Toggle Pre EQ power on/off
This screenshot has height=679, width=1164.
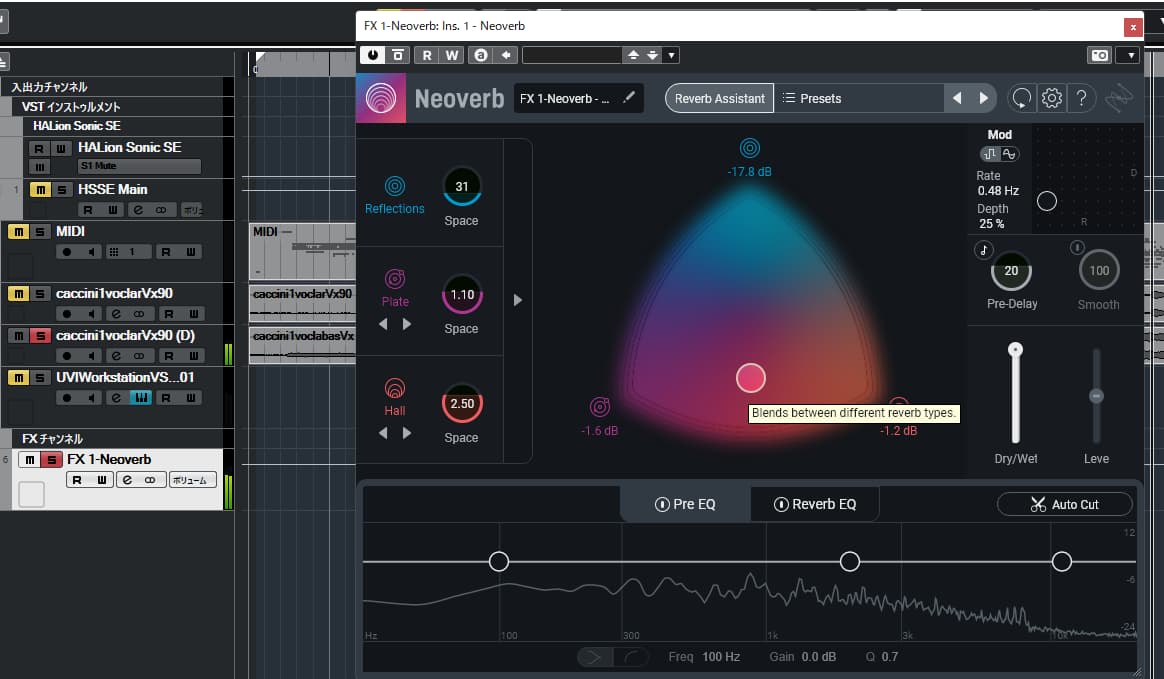[x=661, y=505]
